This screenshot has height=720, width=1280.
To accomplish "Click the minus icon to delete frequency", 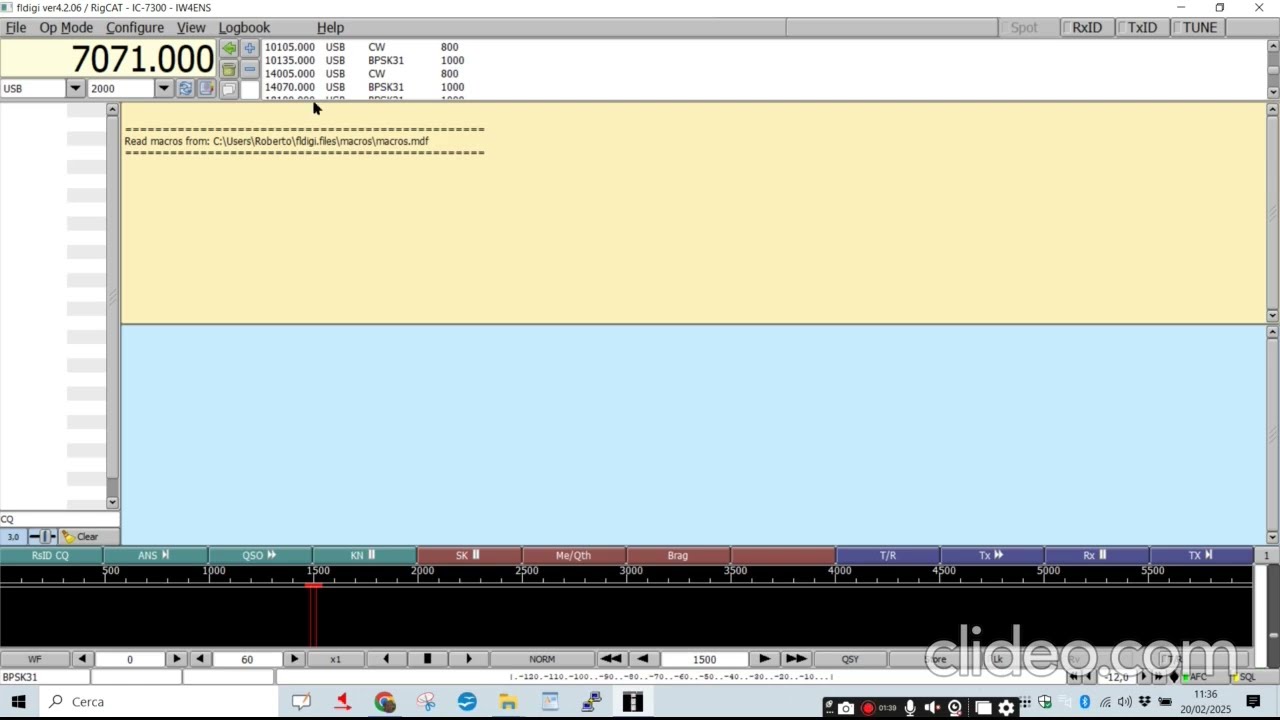I will [x=250, y=69].
